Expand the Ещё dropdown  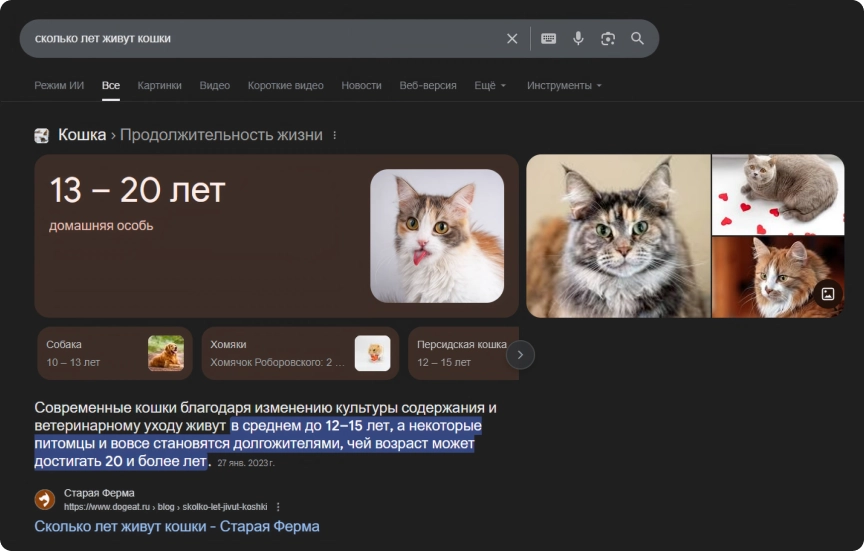click(x=490, y=85)
